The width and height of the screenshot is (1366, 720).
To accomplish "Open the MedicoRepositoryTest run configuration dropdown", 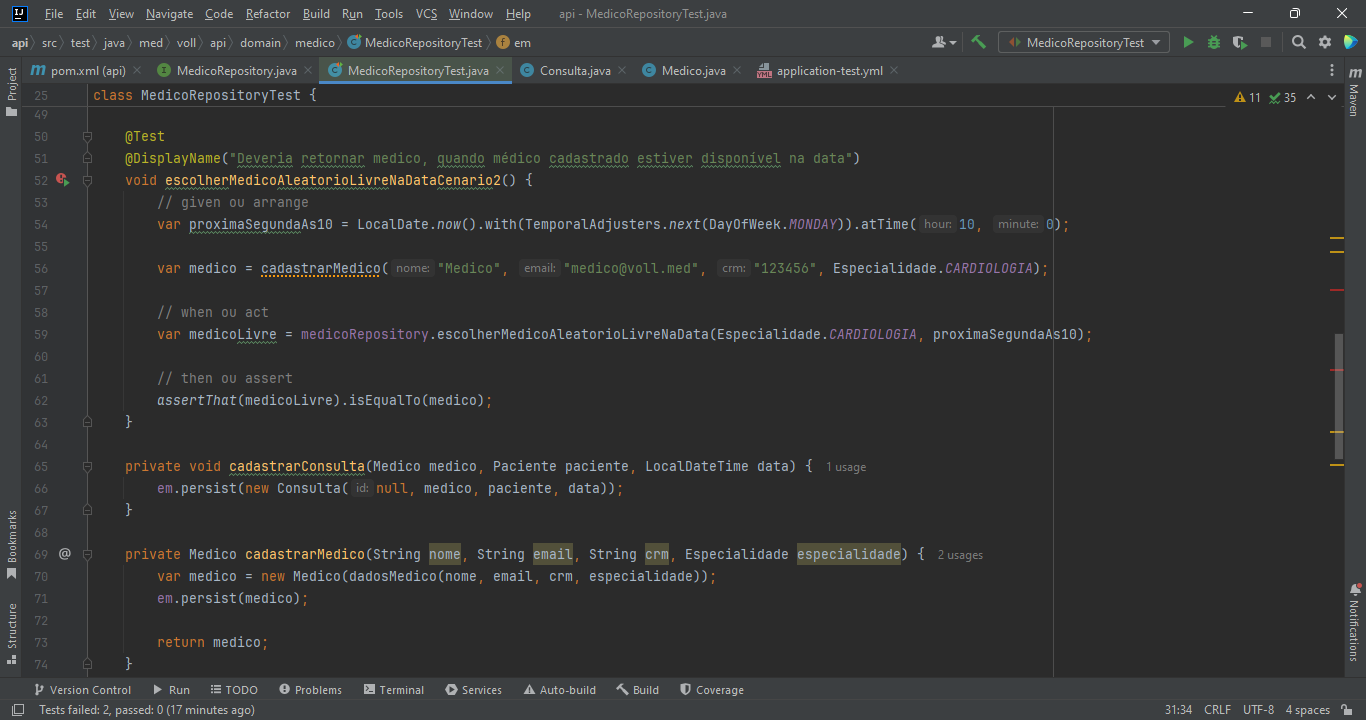I will pyautogui.click(x=1084, y=43).
